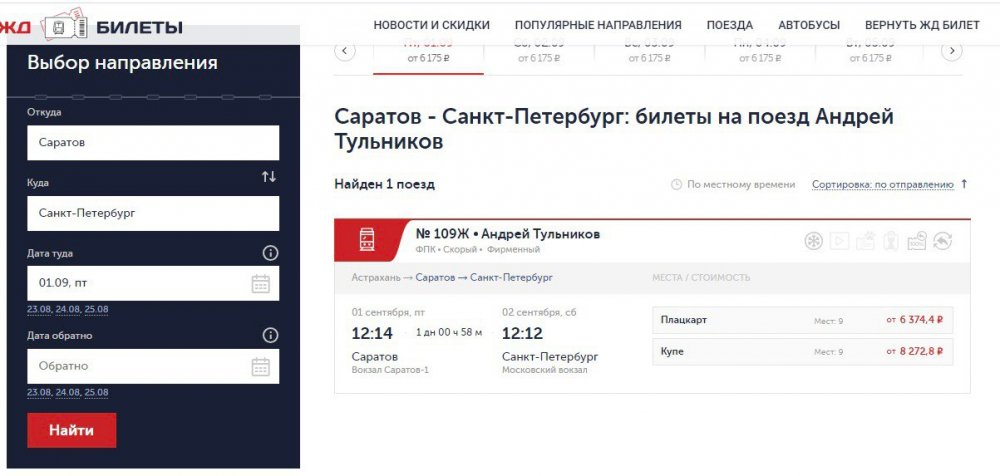Viewport: 1000px width, 476px height.
Task: Click the Куда field with Санкт-Петербург
Action: click(153, 213)
